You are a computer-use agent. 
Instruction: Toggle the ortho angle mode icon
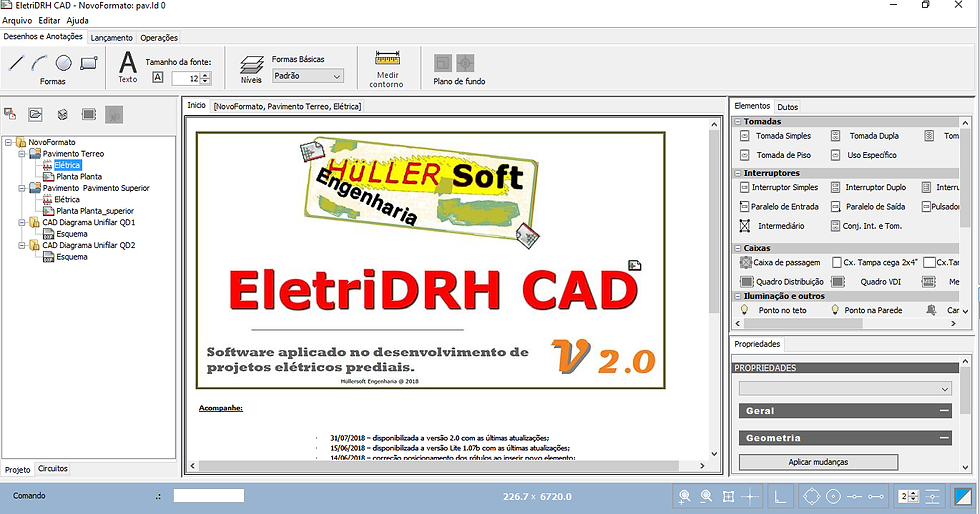[780, 496]
